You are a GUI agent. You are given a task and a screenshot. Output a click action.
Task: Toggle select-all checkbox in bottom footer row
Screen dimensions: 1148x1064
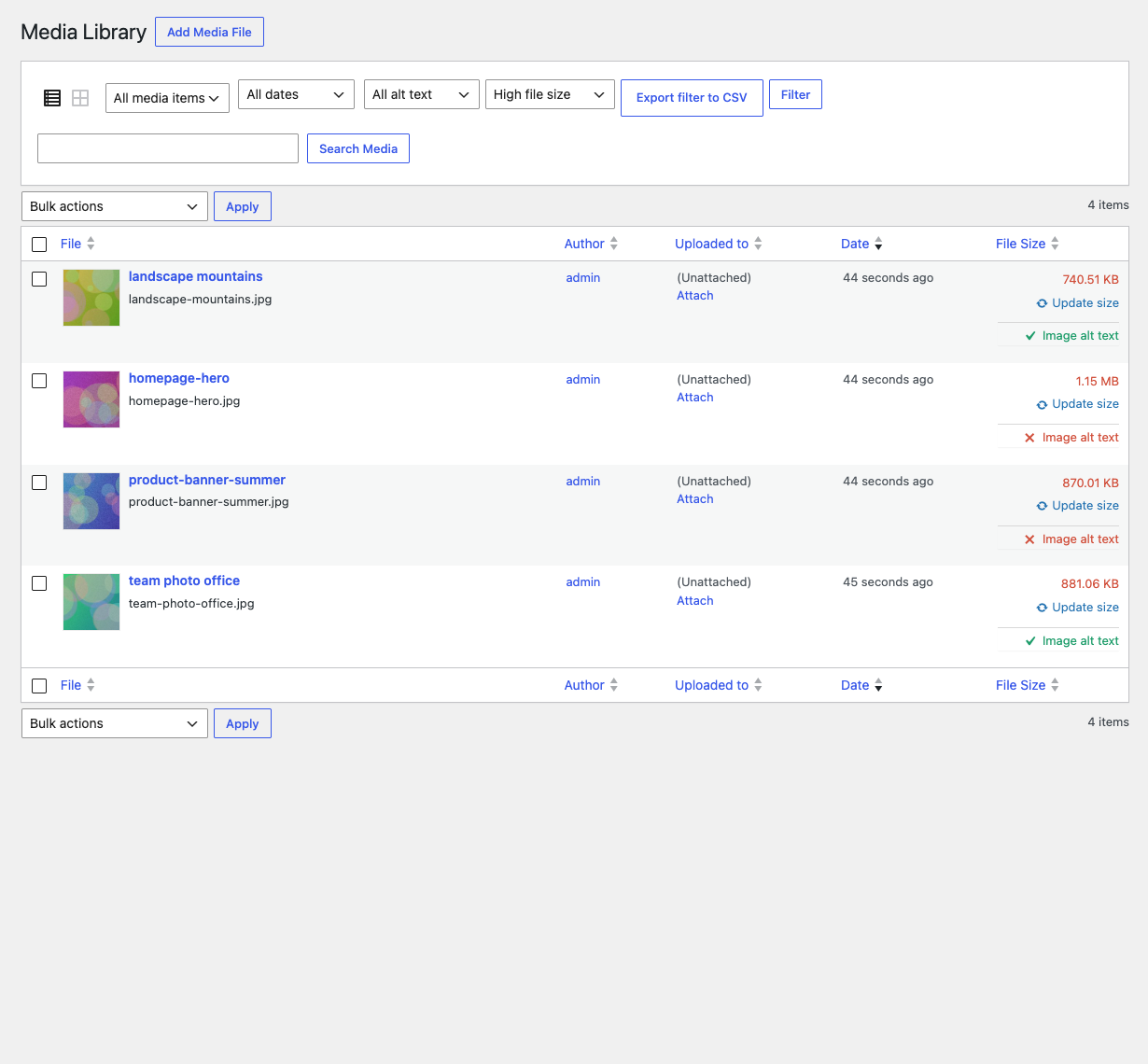(39, 686)
